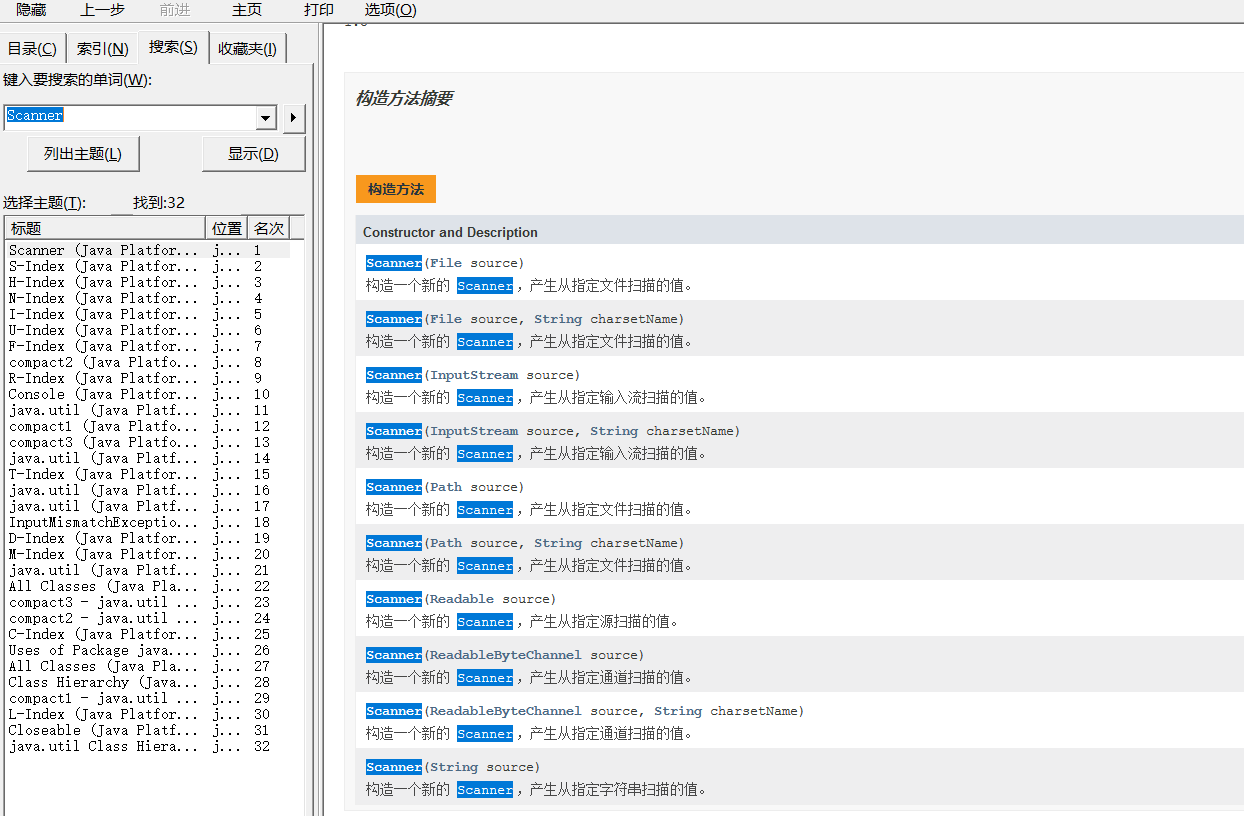Image resolution: width=1244 pixels, height=816 pixels.
Task: Switch to the 索引(N) tab
Action: pos(103,49)
